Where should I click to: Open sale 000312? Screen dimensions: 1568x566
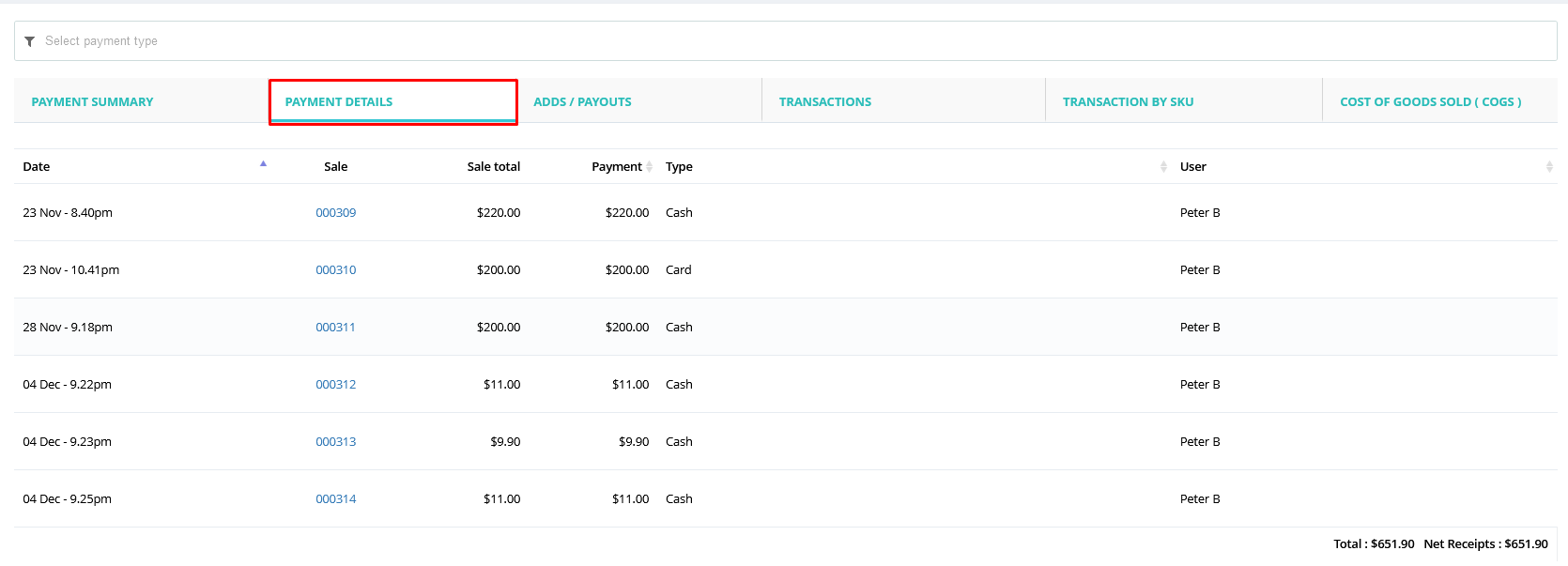(335, 384)
